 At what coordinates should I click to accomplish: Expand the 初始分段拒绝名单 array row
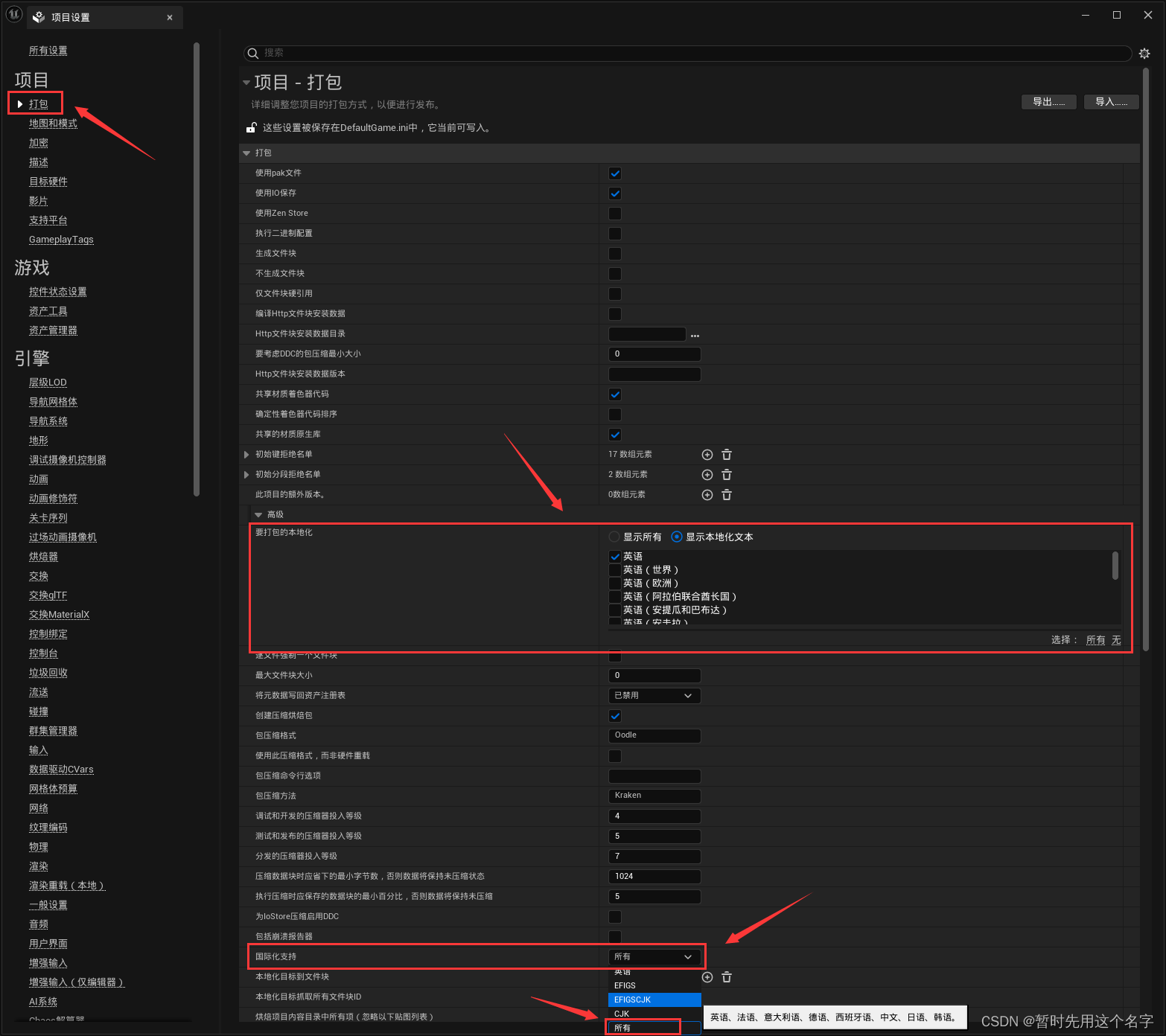pos(246,475)
